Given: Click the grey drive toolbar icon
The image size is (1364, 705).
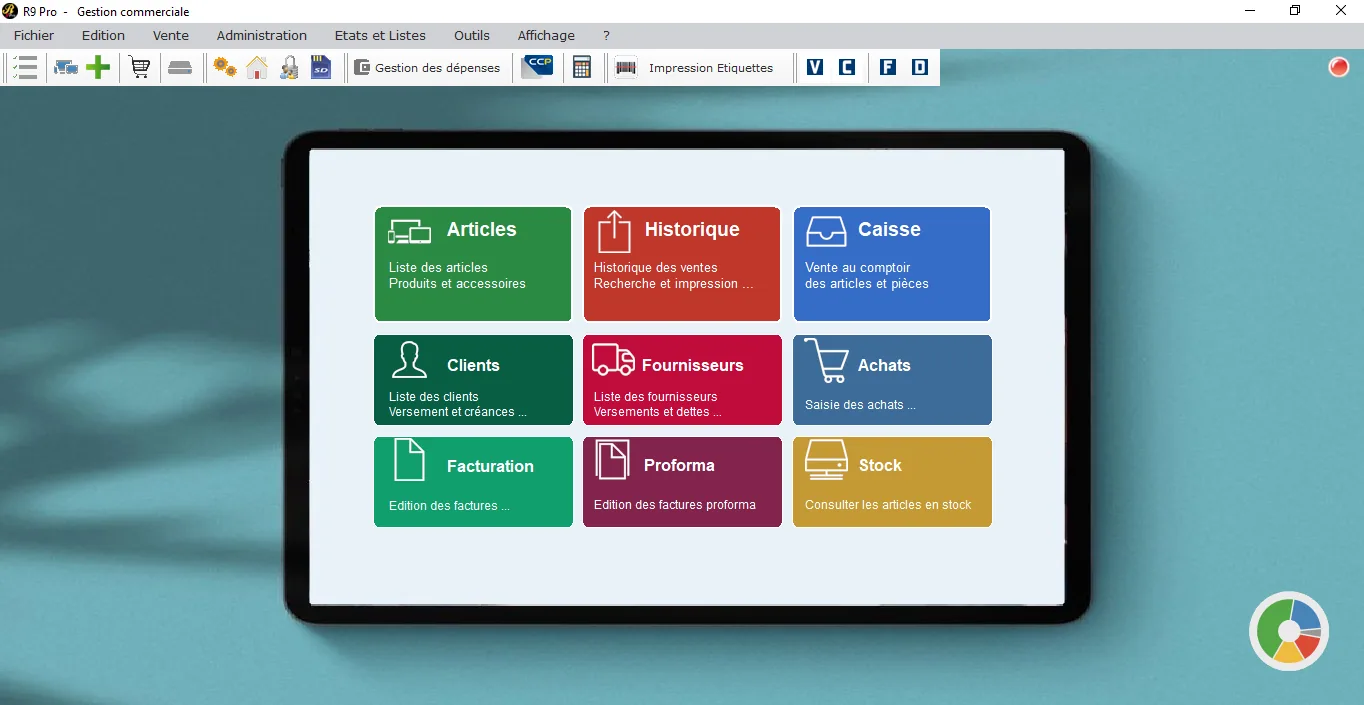Looking at the screenshot, I should 180,68.
